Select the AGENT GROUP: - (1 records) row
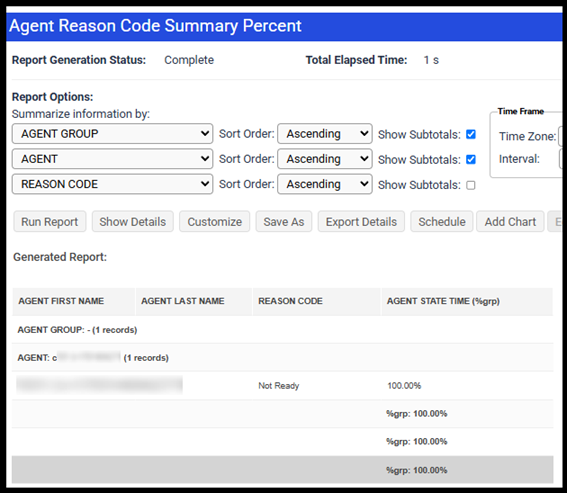The image size is (567, 493). click(x=282, y=330)
